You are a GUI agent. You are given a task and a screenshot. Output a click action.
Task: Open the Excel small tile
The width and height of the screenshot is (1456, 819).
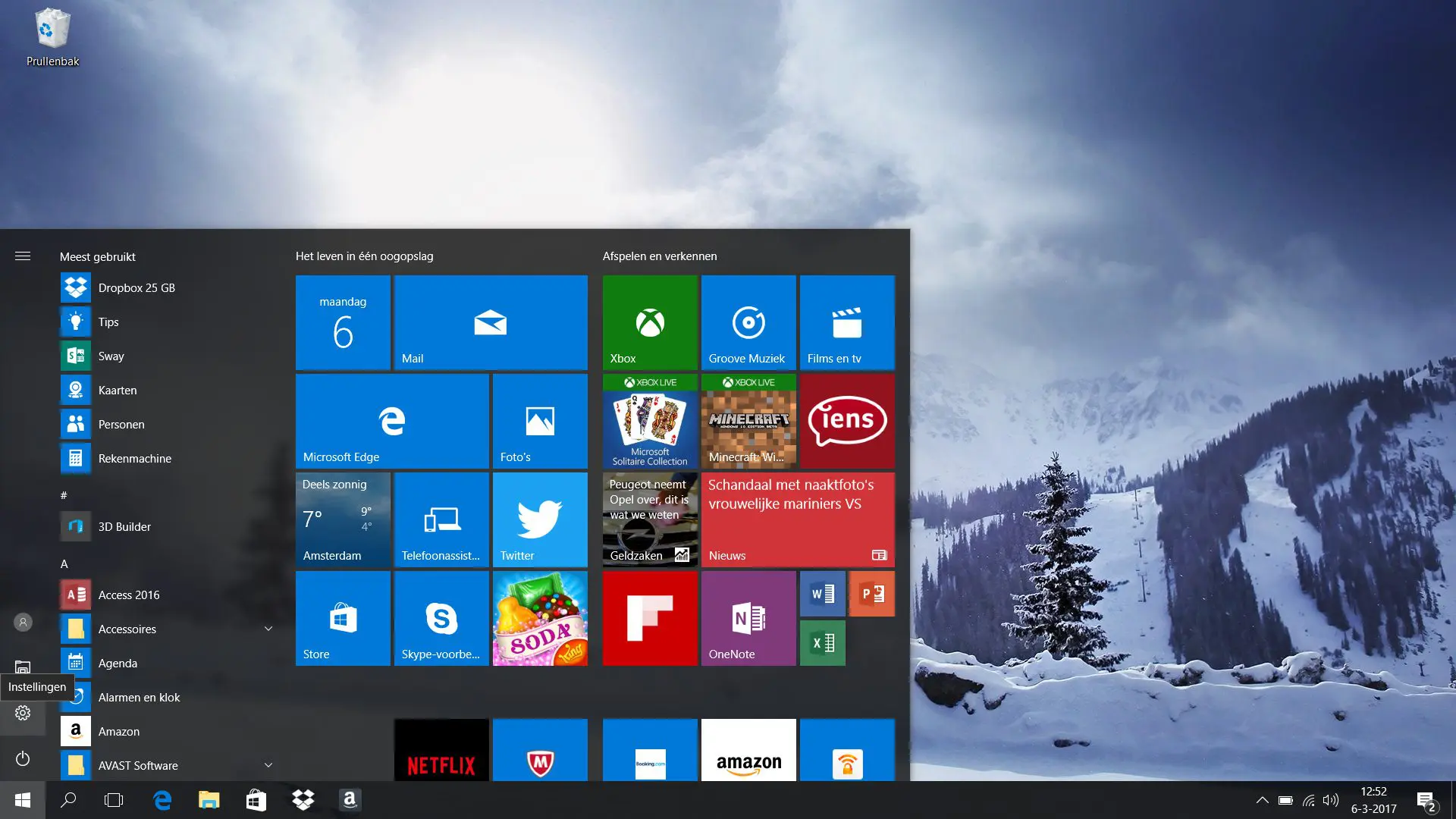823,643
